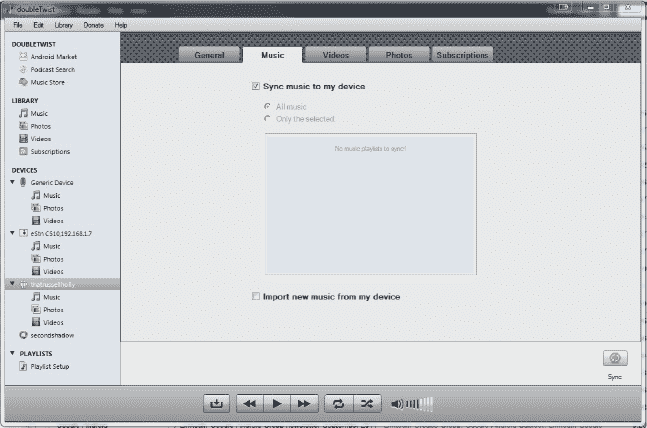This screenshot has width=647, height=428.
Task: Open the Library menu
Action: (x=64, y=25)
